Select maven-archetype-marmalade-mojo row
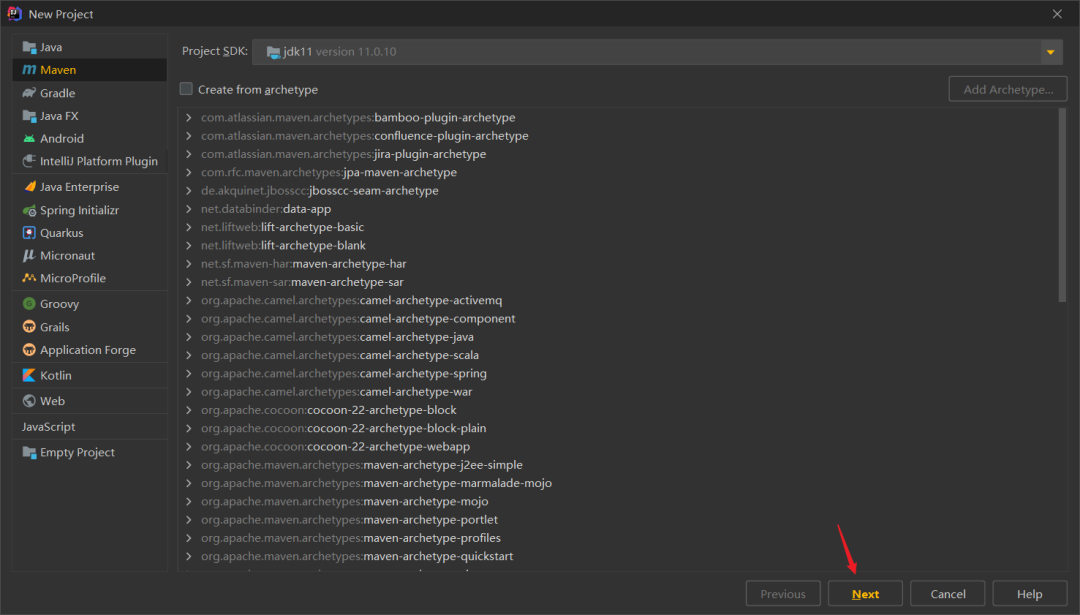Image resolution: width=1080 pixels, height=615 pixels. [619, 483]
